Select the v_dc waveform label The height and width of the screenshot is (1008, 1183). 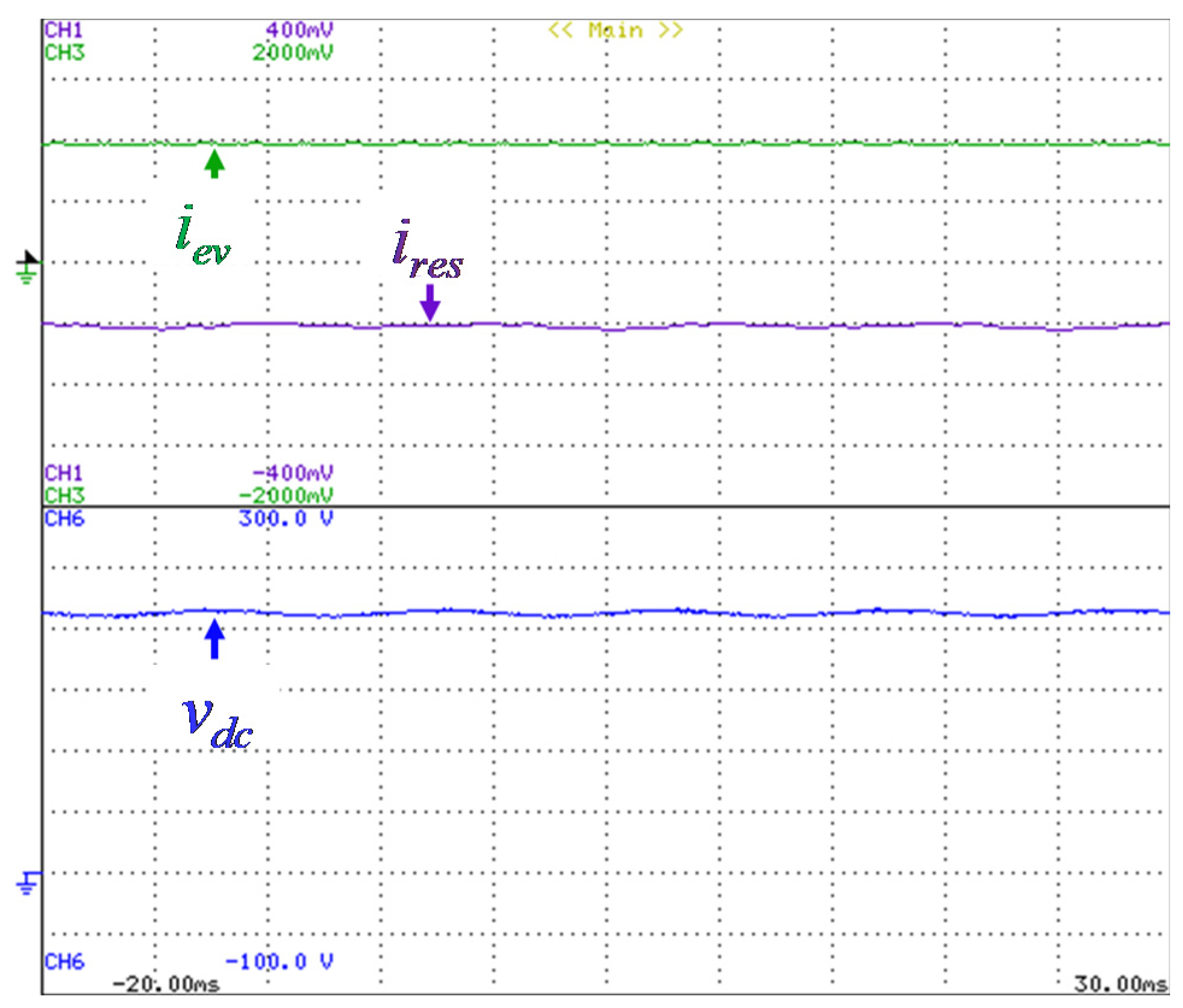pos(217,724)
